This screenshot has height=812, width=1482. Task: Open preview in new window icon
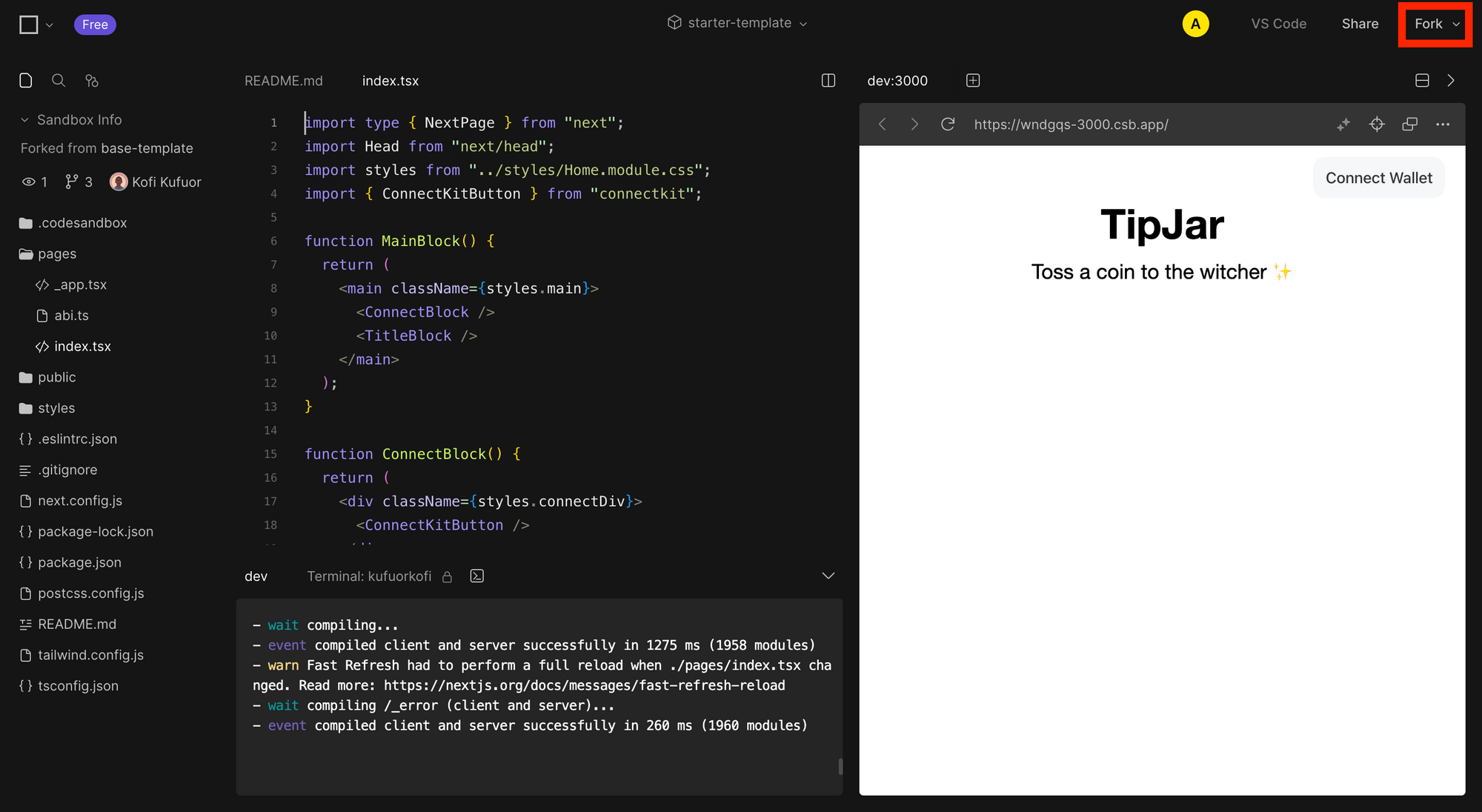coord(1409,124)
